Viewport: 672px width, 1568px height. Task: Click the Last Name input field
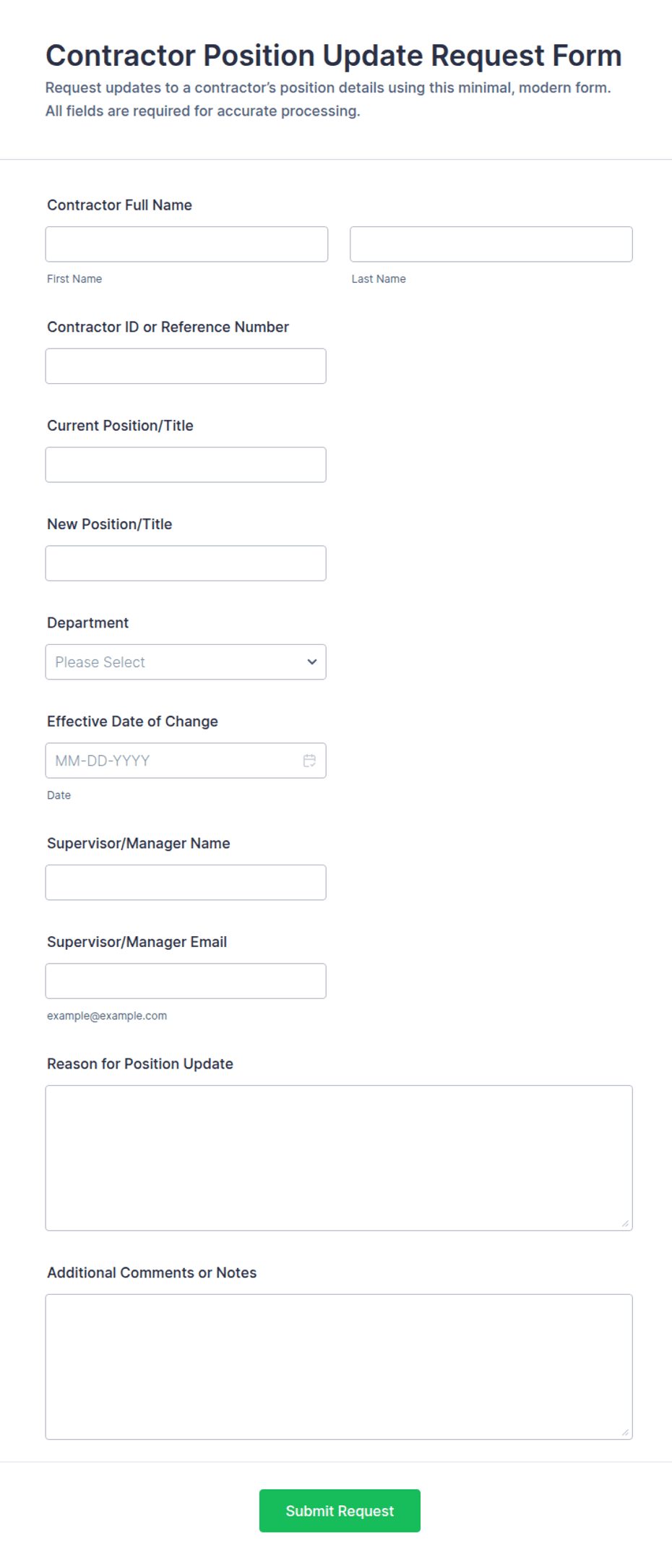tap(491, 244)
